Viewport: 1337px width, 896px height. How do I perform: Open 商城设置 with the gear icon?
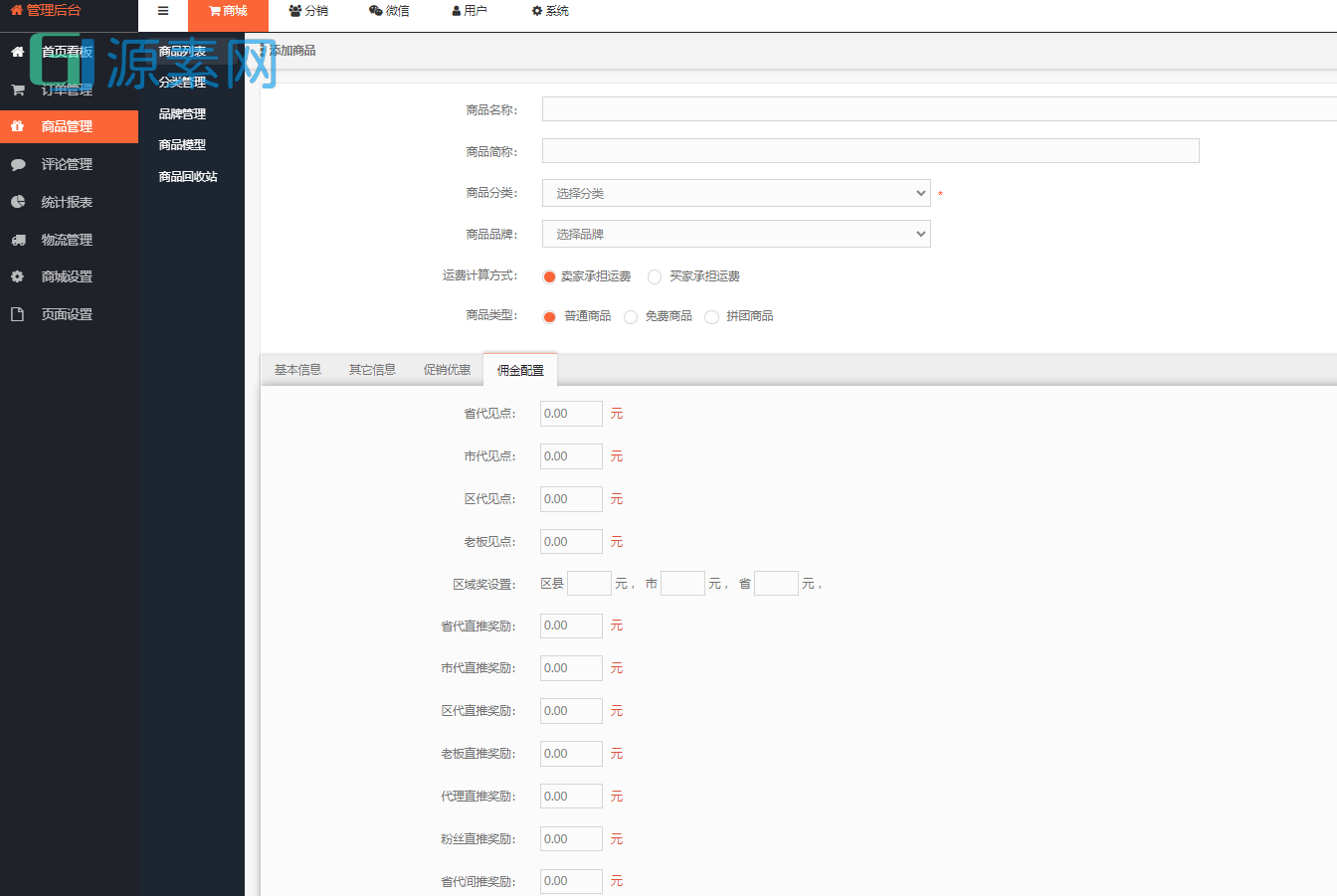coord(16,276)
